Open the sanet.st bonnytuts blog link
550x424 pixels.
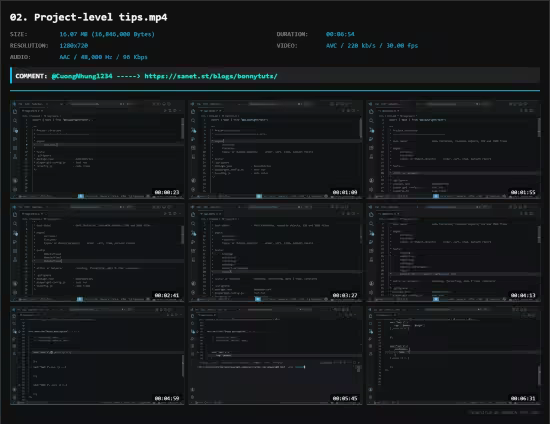[x=211, y=76]
